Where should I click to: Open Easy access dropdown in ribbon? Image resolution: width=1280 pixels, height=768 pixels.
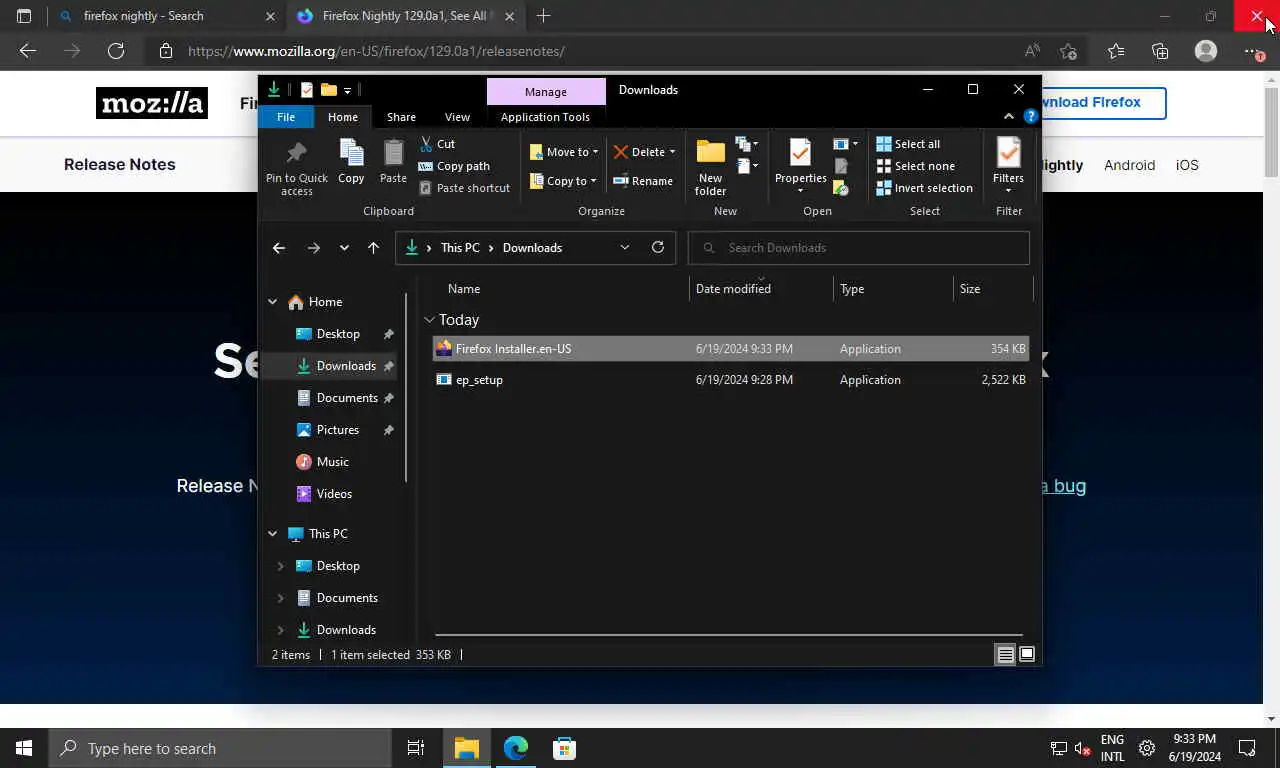[x=746, y=166]
